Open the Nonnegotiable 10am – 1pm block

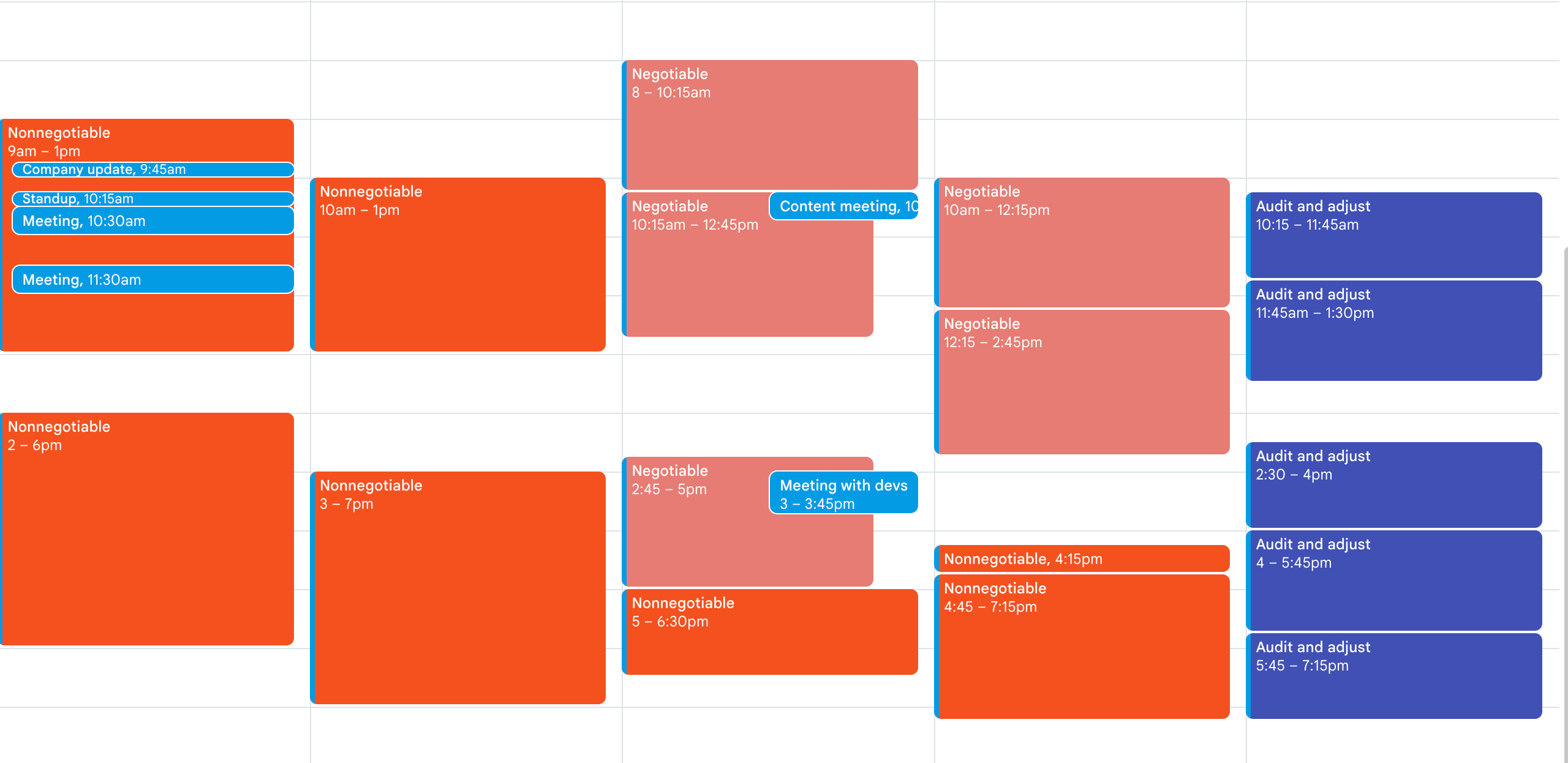point(458,265)
